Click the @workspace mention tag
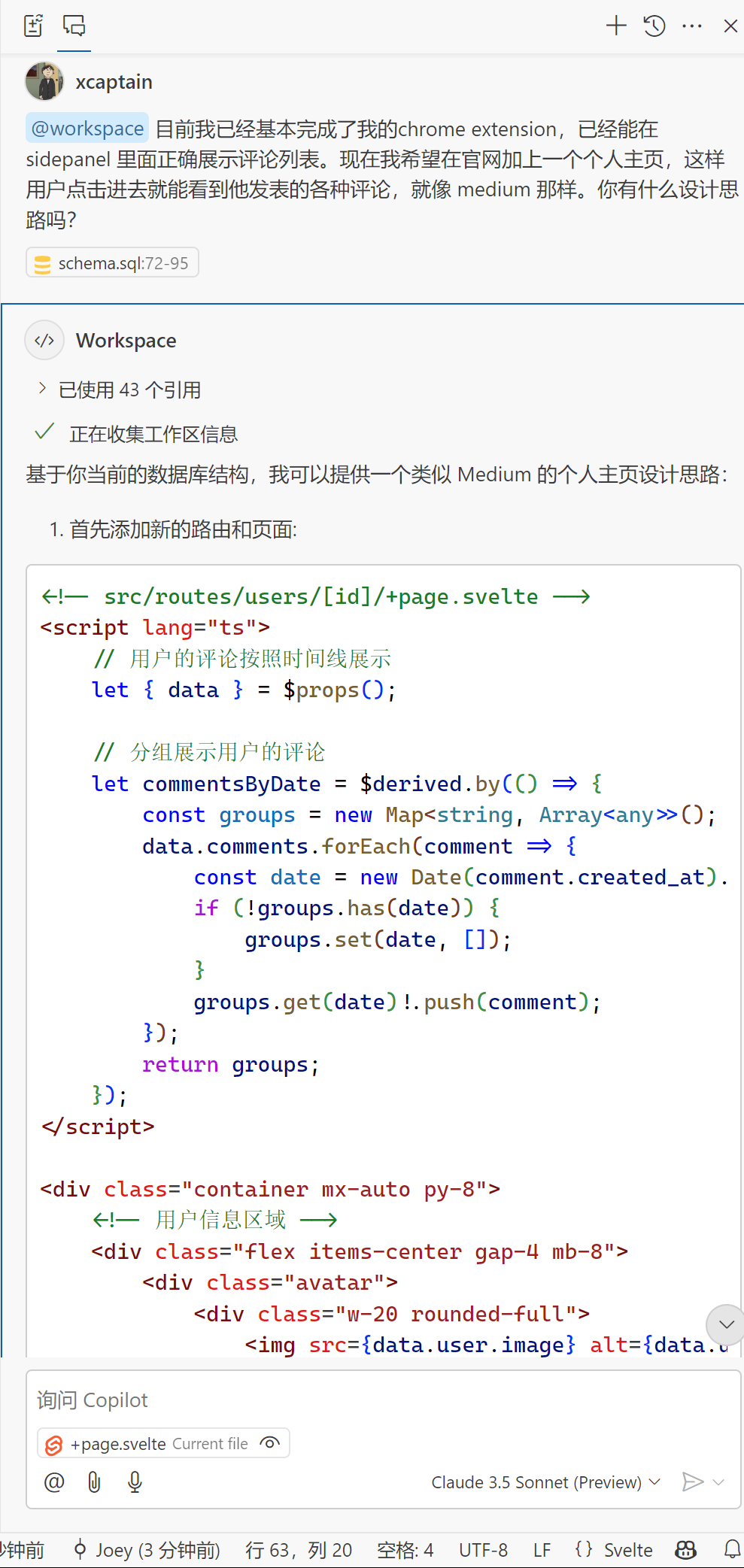Image resolution: width=744 pixels, height=1568 pixels. click(87, 129)
